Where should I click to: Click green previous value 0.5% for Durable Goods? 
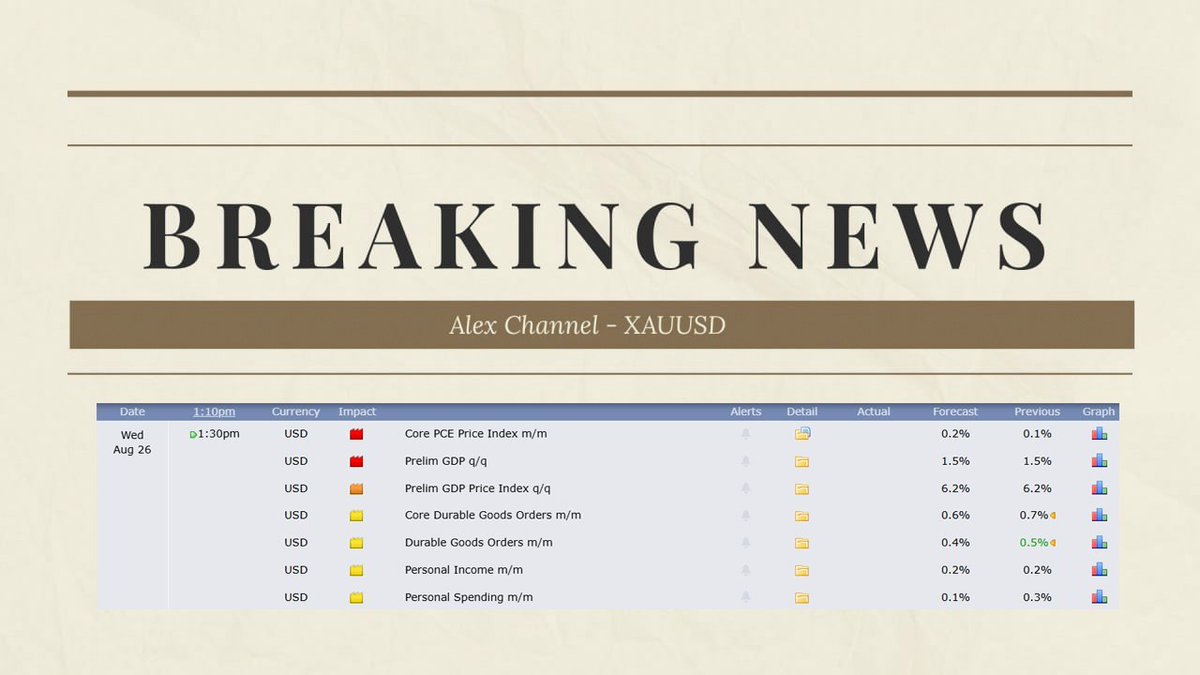tap(1034, 542)
